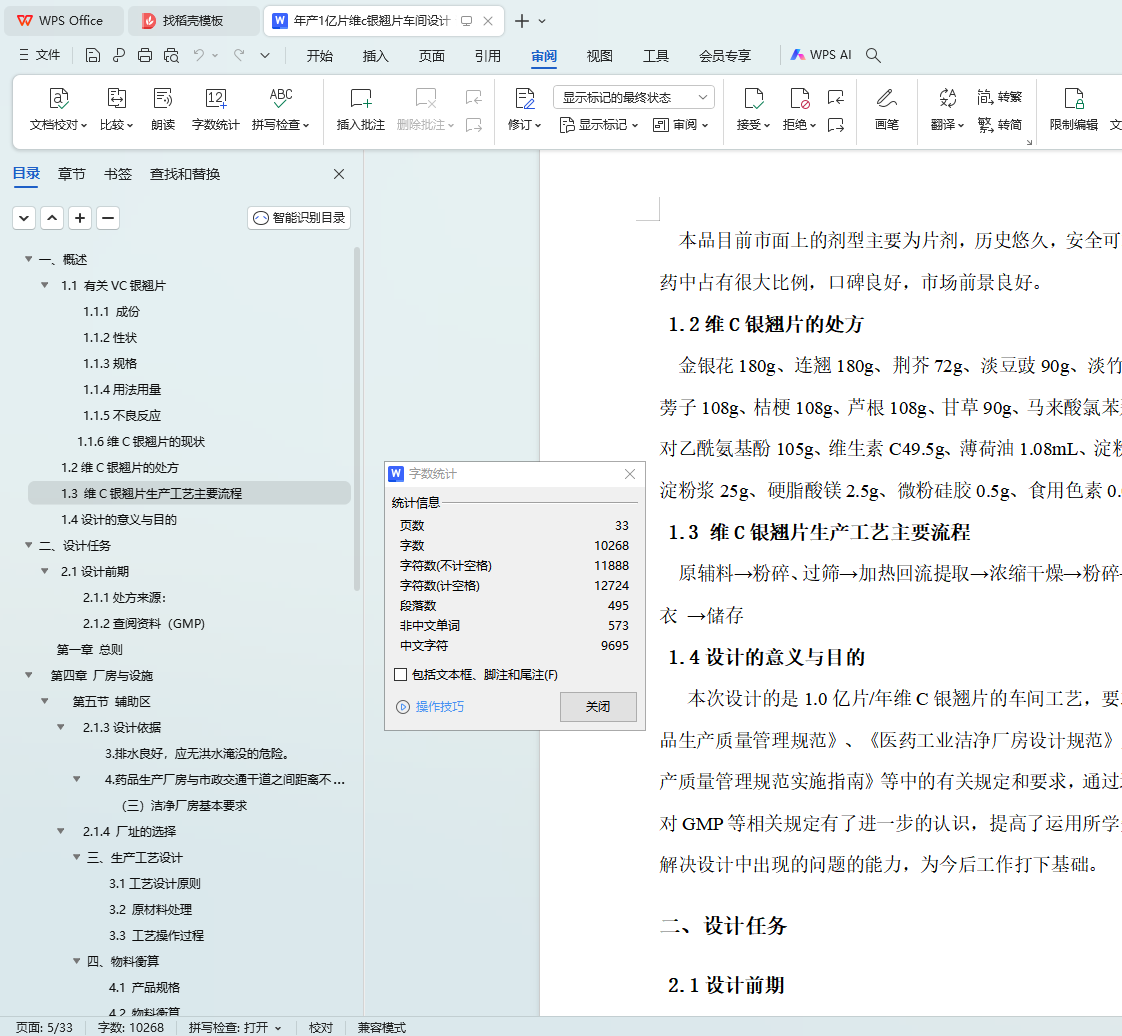Click the minus button in outline pane
This screenshot has width=1122, height=1036.
pyautogui.click(x=108, y=218)
